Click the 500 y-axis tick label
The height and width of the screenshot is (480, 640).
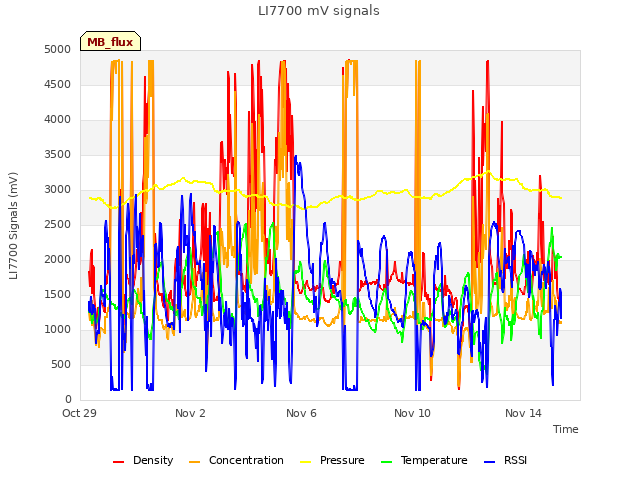coord(61,364)
